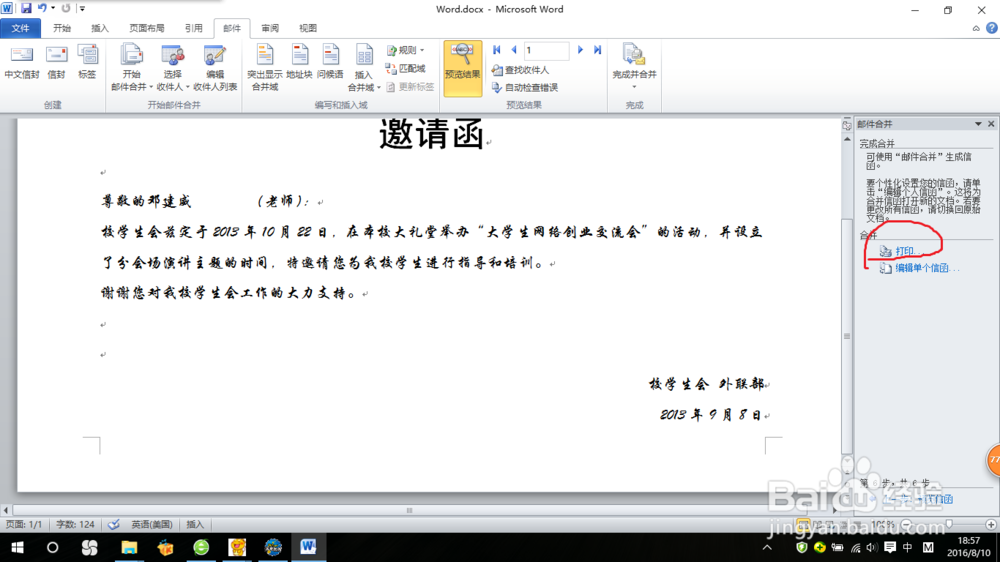Click the Envelopes icon
1000x562 pixels.
coord(56,63)
